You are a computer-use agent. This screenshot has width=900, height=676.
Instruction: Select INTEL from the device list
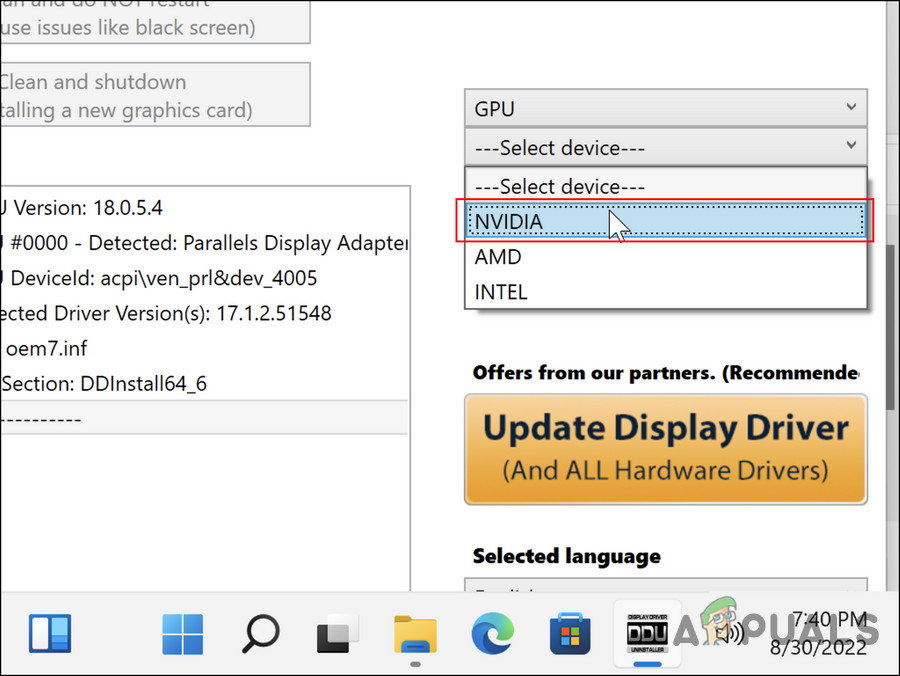(666, 292)
